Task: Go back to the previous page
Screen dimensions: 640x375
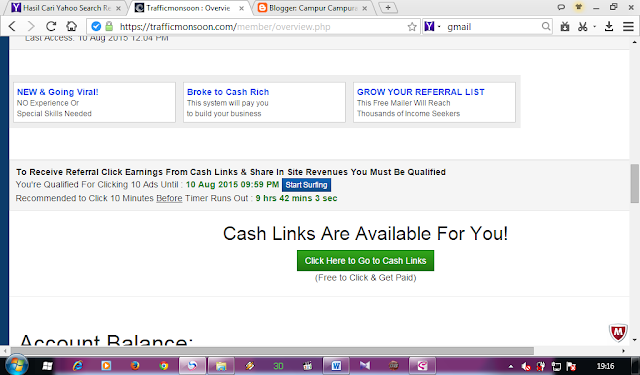Action: click(12, 27)
